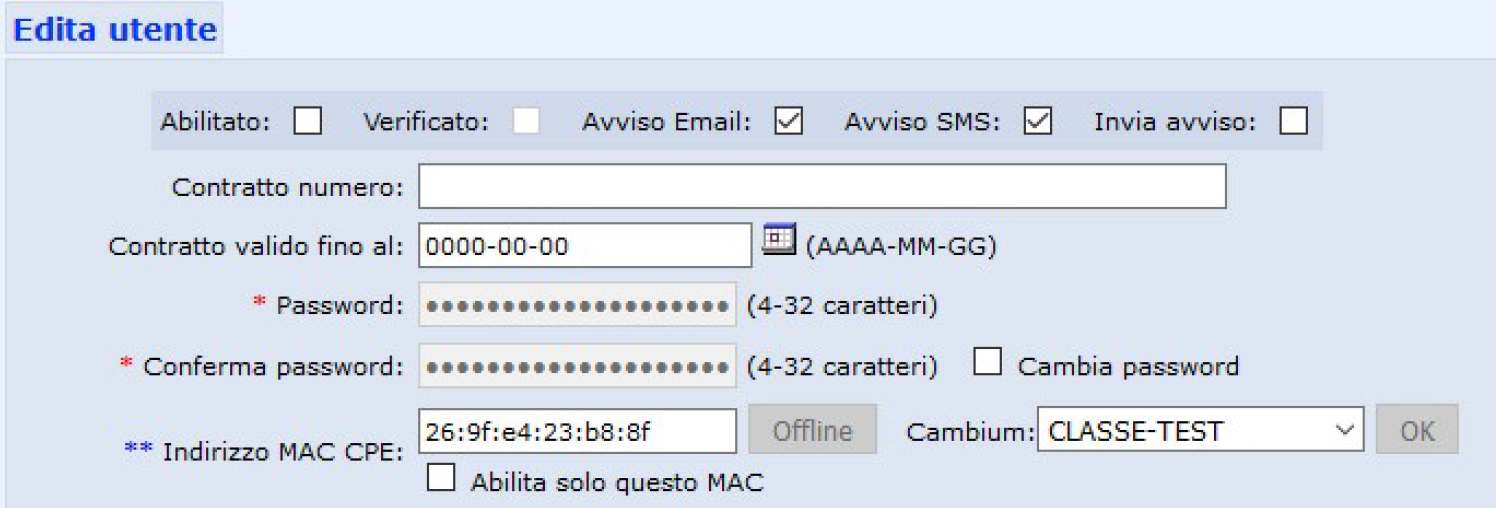Uncheck the Avviso SMS checkbox
The height and width of the screenshot is (508, 1496).
coord(1037,121)
